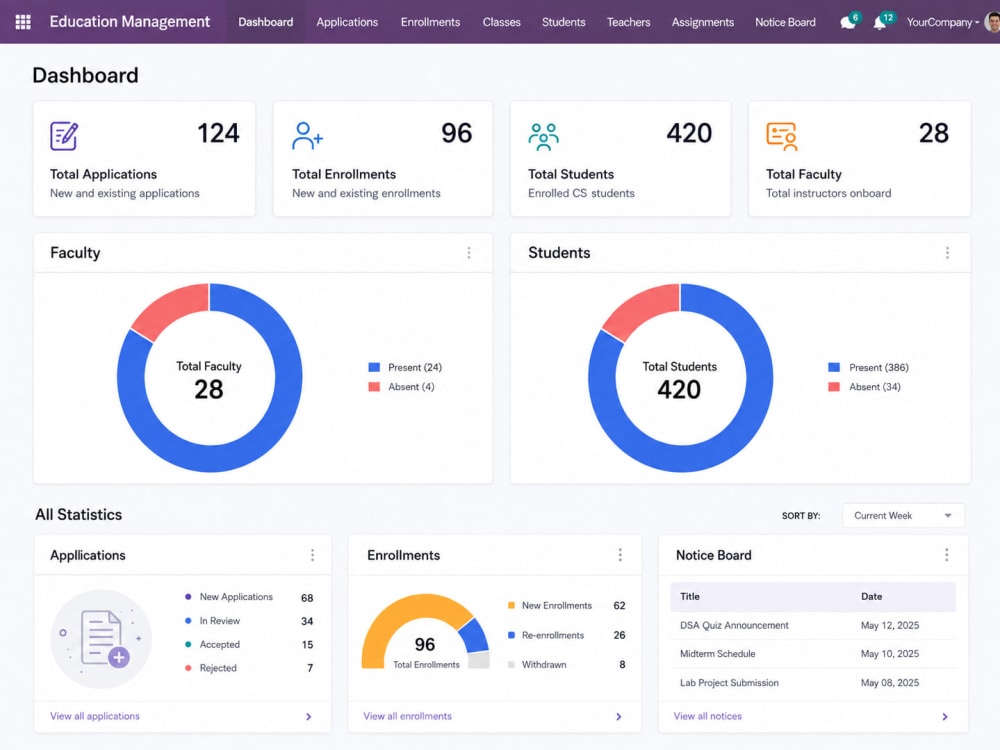1000x750 pixels.
Task: Click the Total Students card value 420
Action: (689, 133)
